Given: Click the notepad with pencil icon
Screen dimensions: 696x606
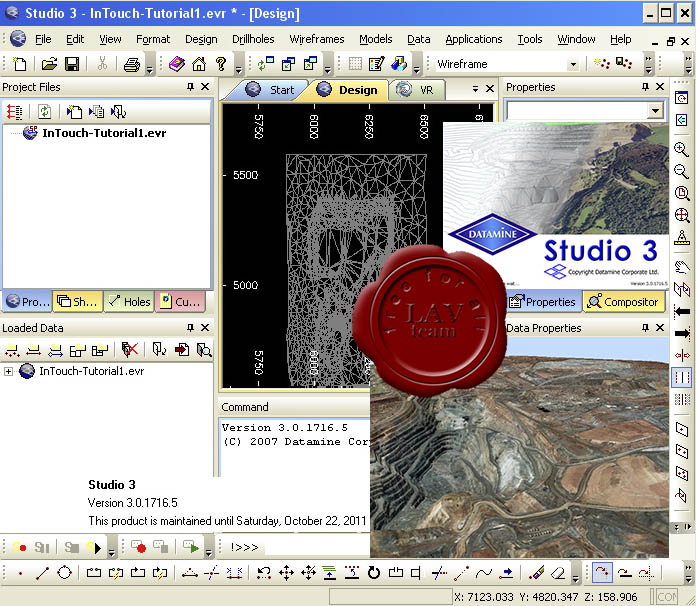Looking at the screenshot, I should pyautogui.click(x=376, y=64).
